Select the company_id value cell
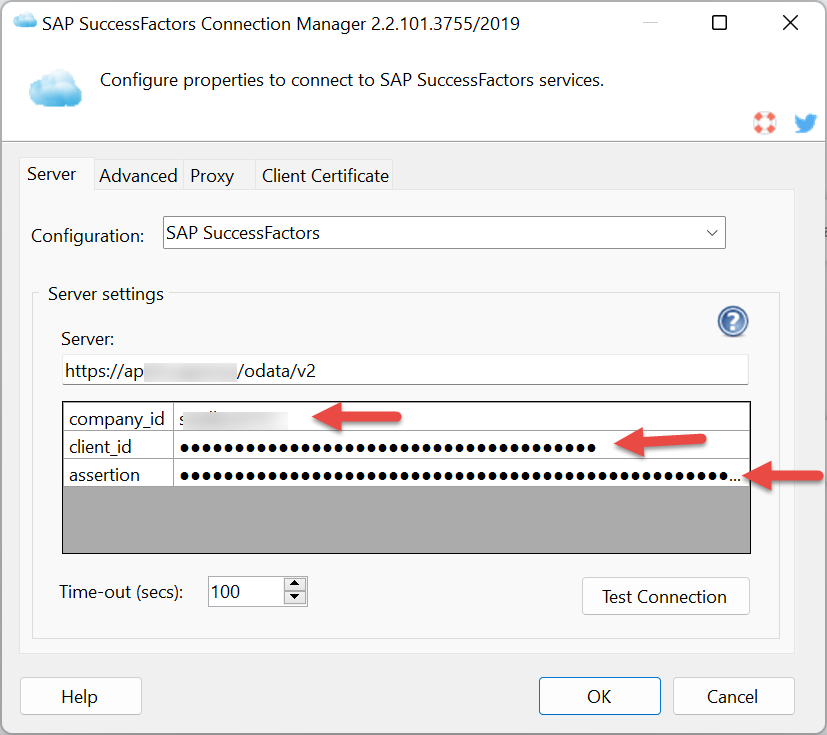 (461, 418)
